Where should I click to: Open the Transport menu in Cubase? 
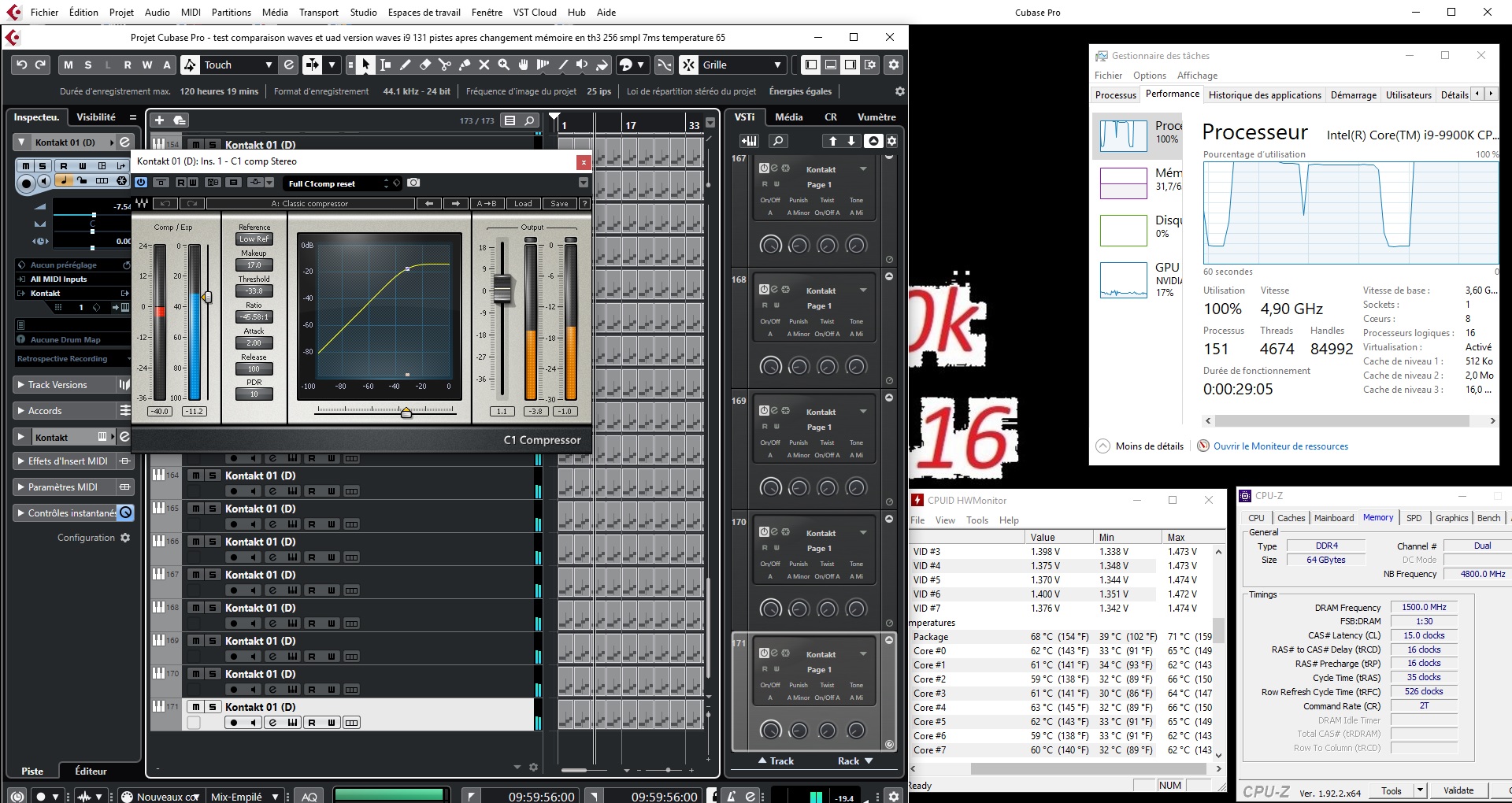pyautogui.click(x=319, y=12)
